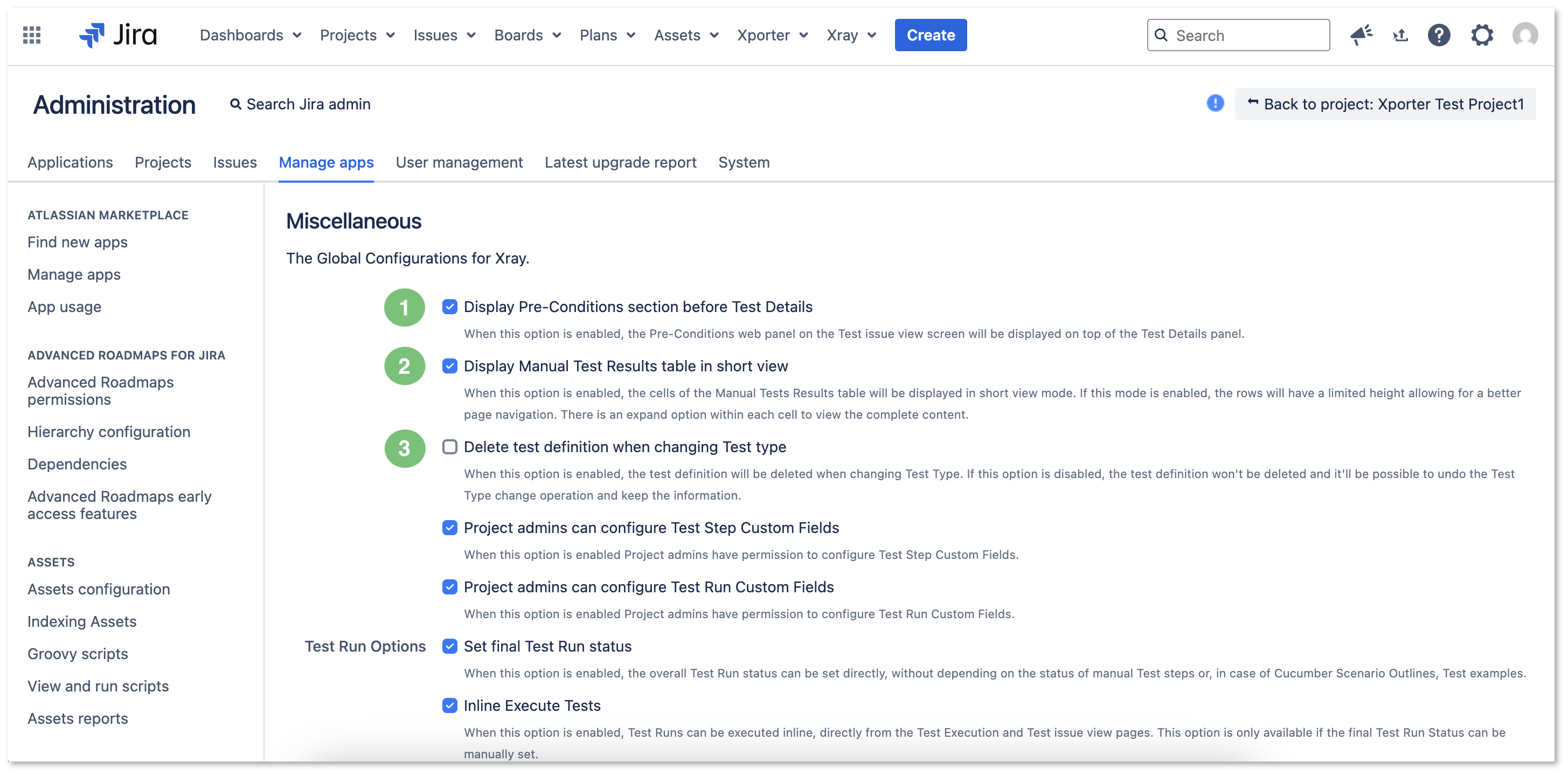1568x775 pixels.
Task: Open the settings gear icon
Action: point(1482,34)
